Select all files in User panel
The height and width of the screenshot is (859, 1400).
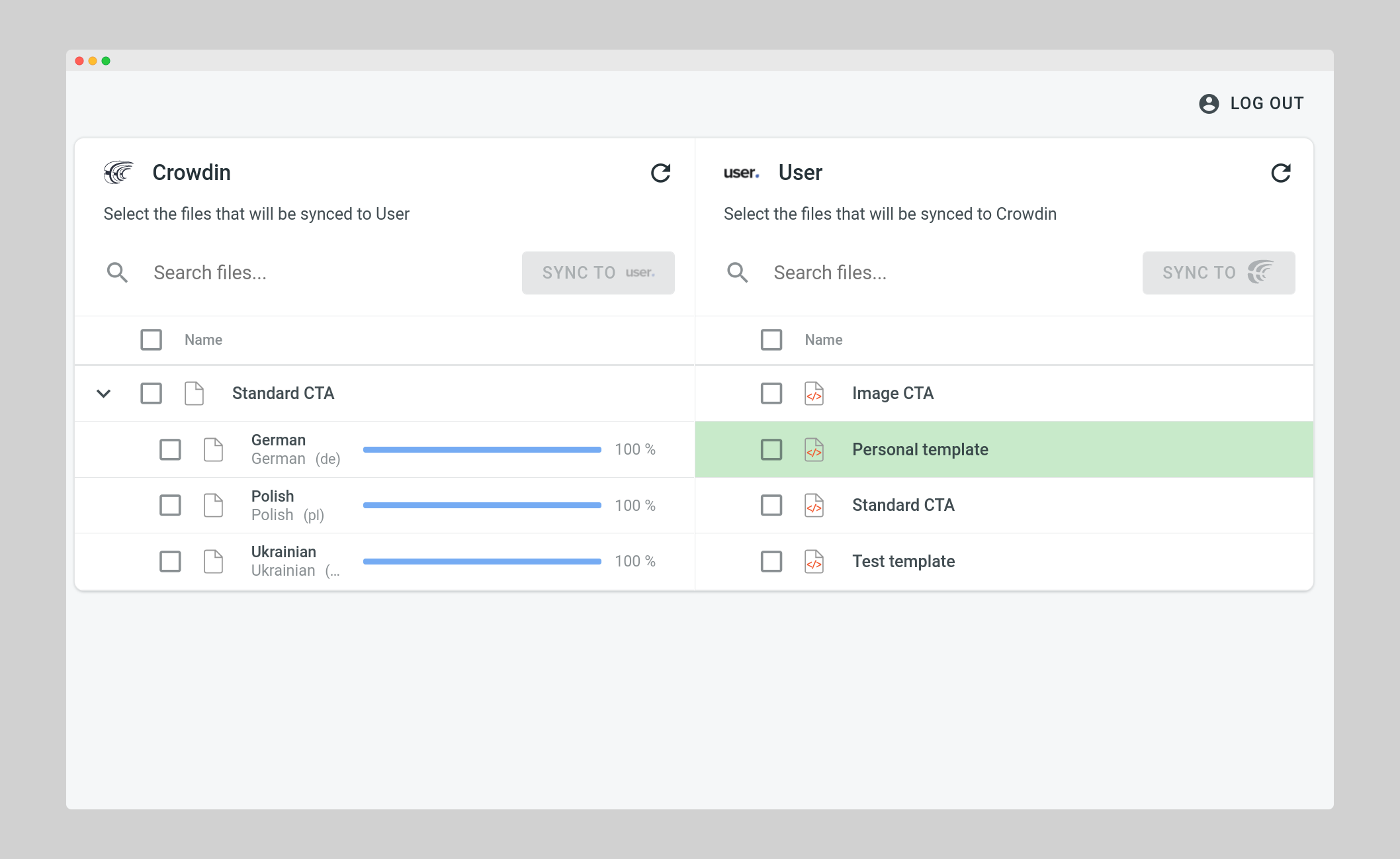(x=771, y=339)
